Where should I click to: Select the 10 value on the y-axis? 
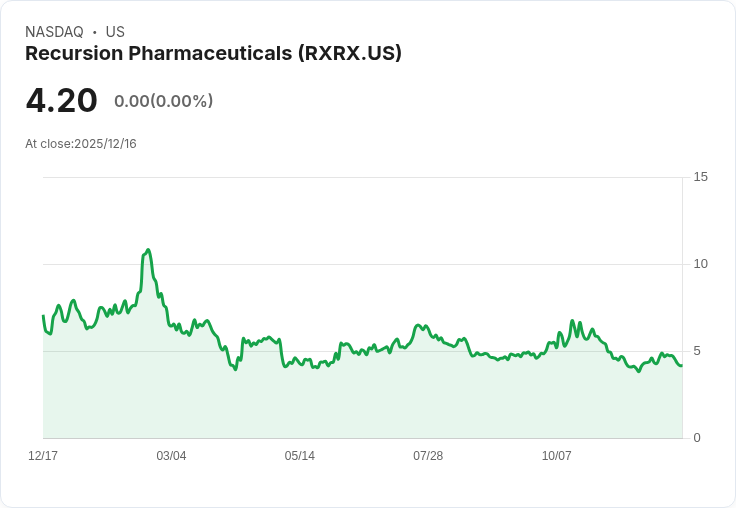tap(700, 264)
